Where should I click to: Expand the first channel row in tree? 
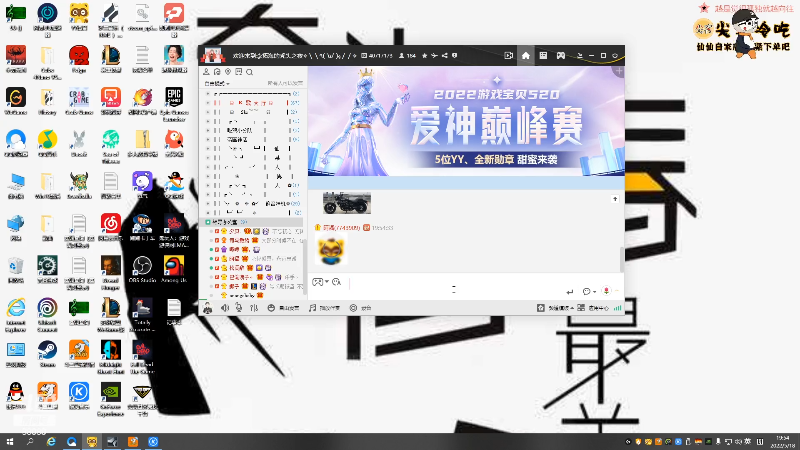(x=208, y=94)
